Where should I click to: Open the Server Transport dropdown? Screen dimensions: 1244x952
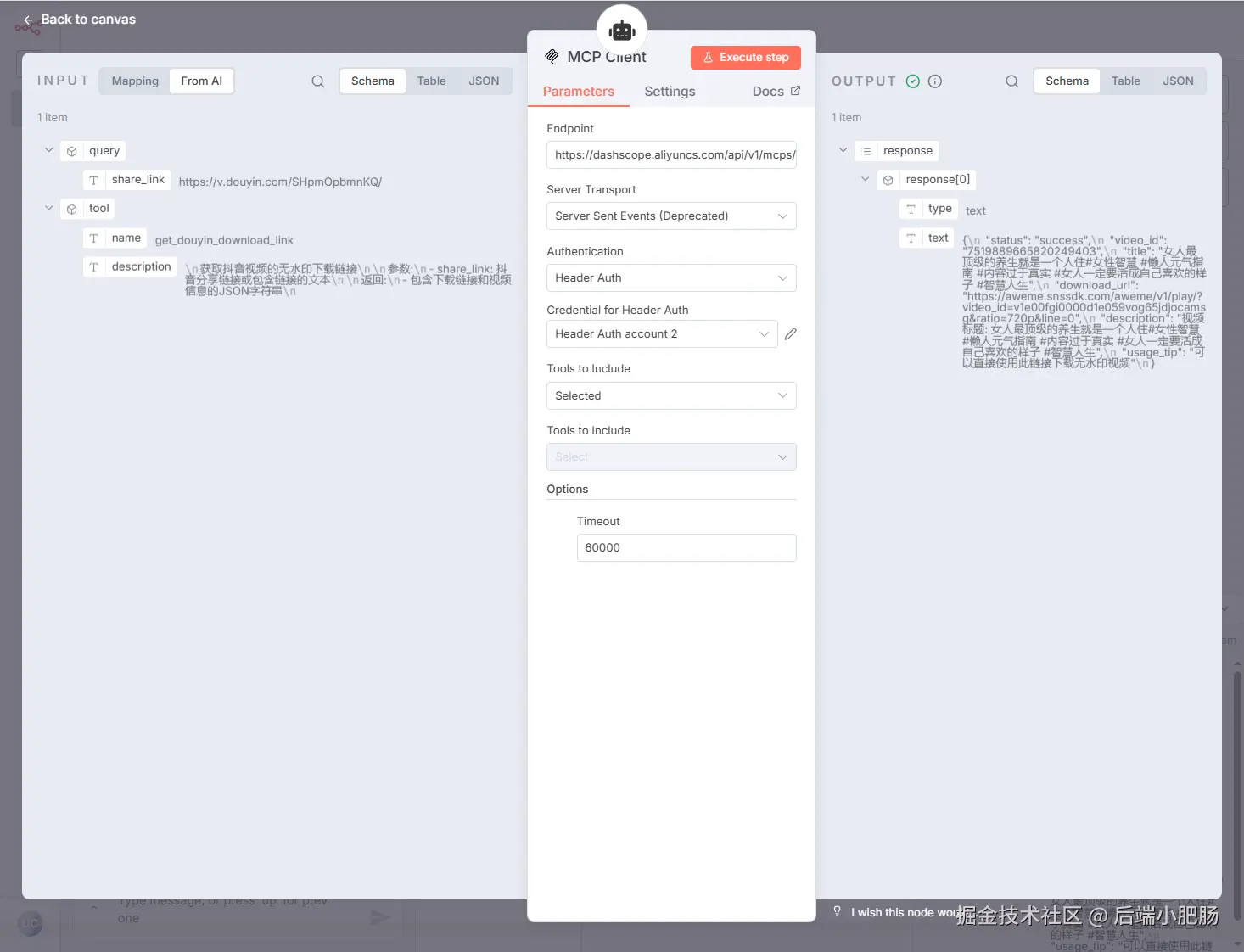(x=671, y=216)
